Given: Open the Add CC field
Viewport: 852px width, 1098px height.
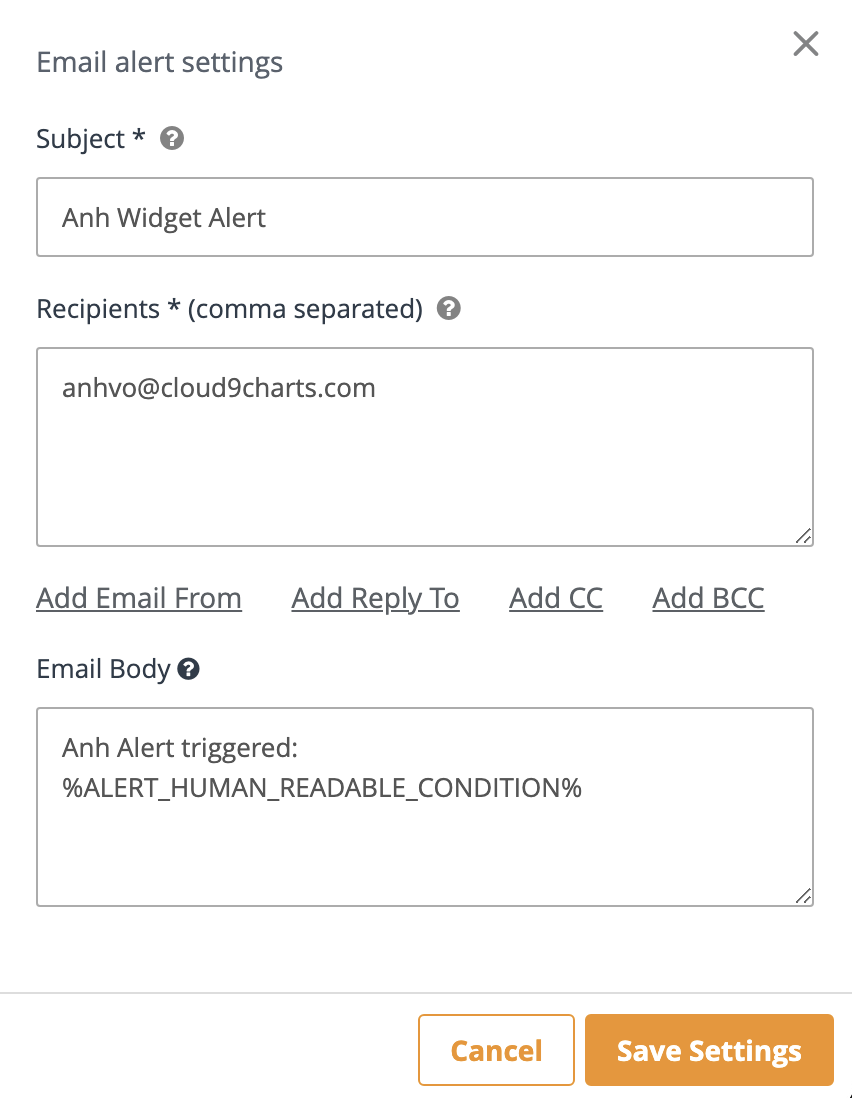Looking at the screenshot, I should (x=556, y=599).
